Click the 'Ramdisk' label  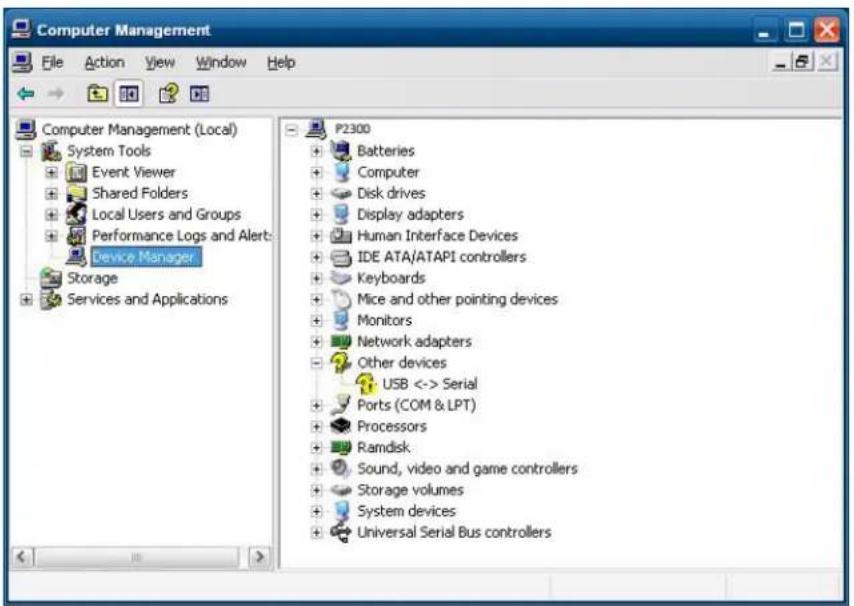383,448
